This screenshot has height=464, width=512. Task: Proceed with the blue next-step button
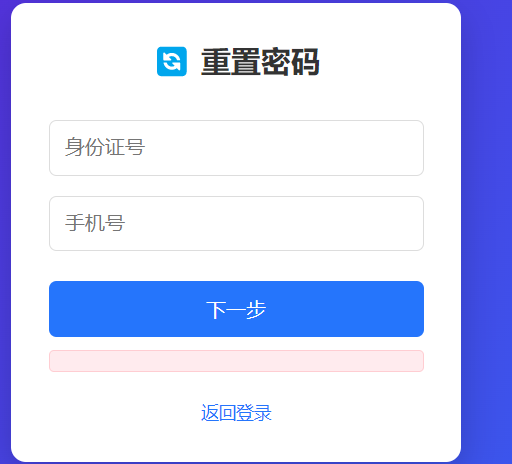click(x=236, y=309)
